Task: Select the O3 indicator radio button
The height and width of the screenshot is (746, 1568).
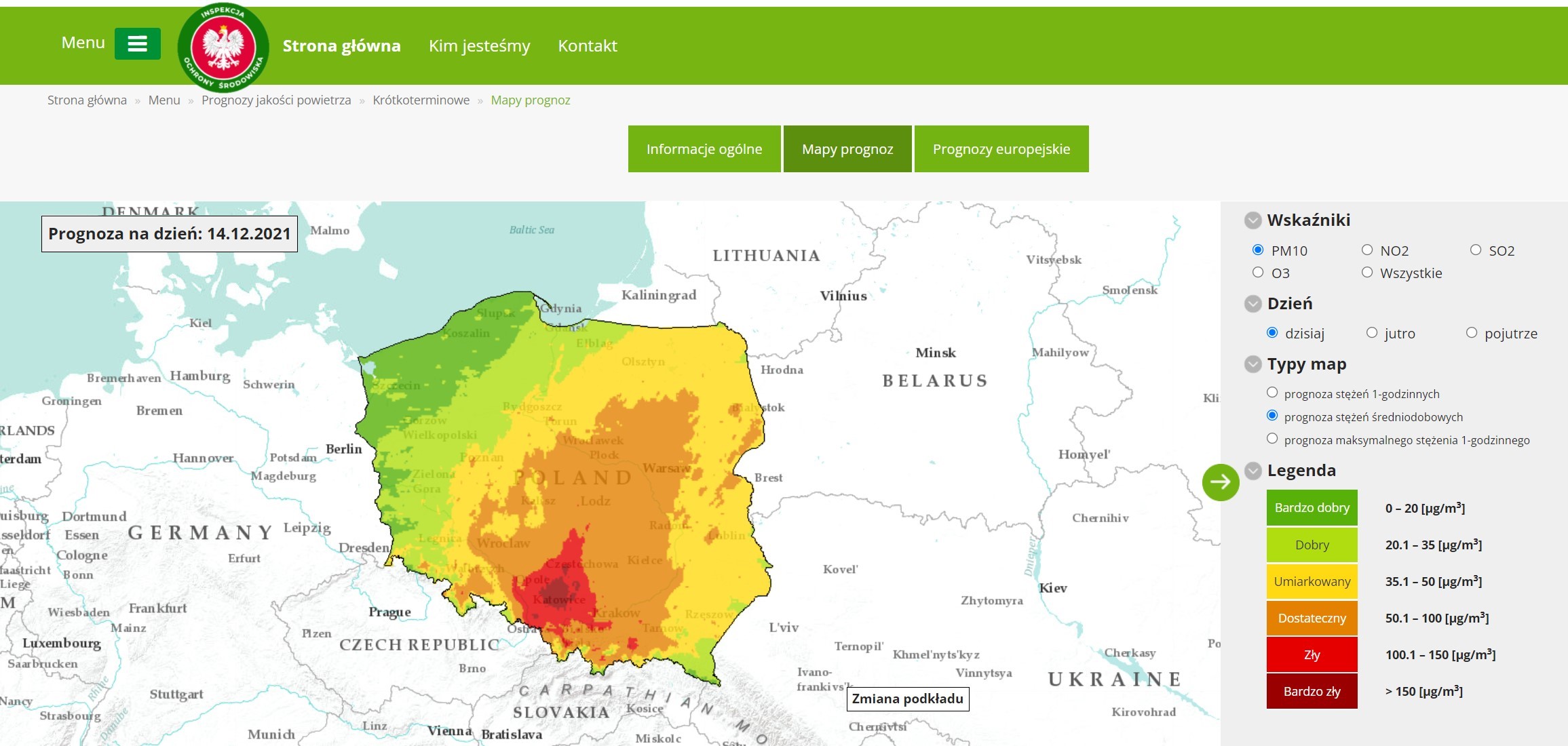Action: coord(1258,273)
